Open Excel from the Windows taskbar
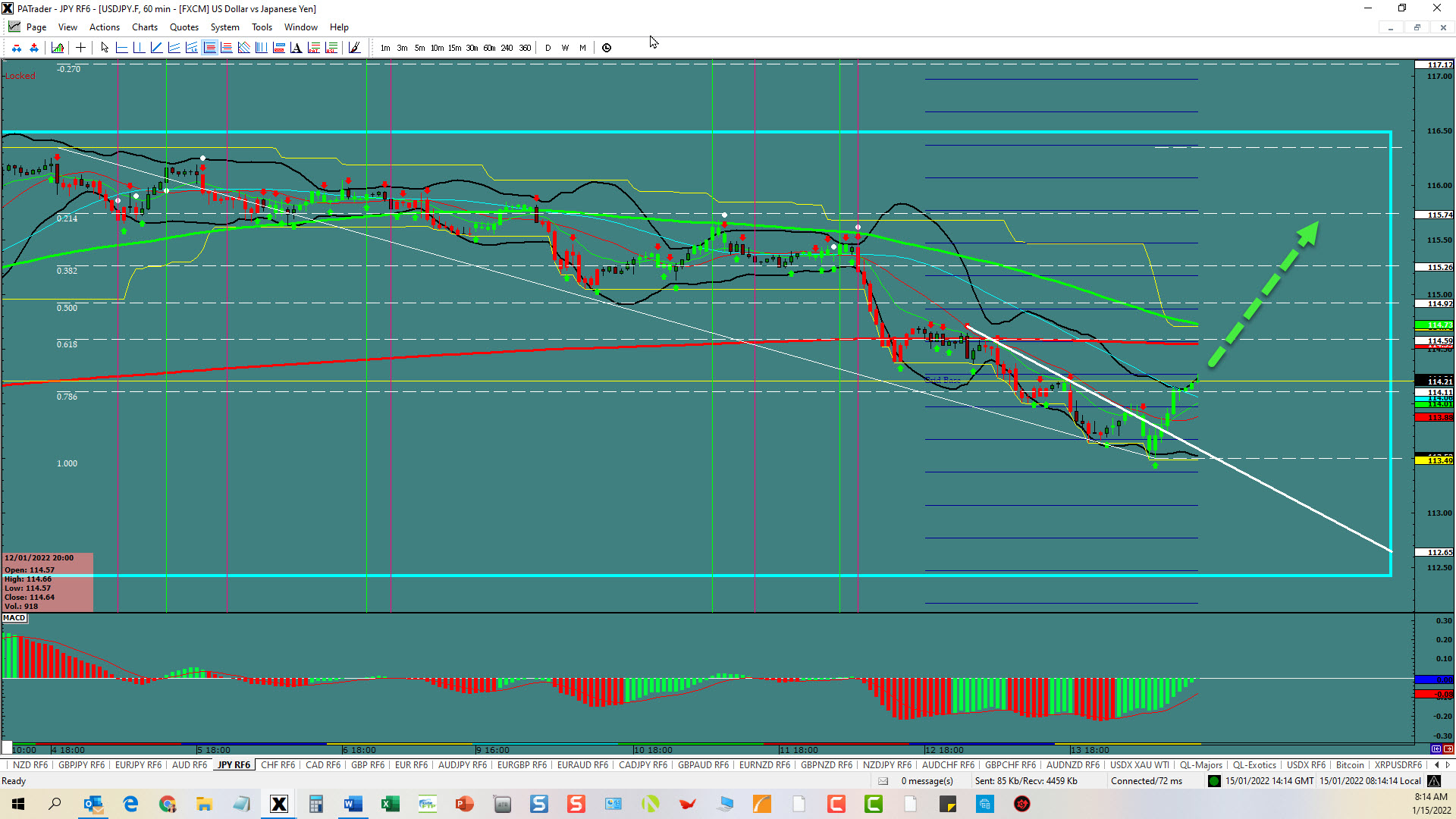The image size is (1456, 819). pos(390,804)
